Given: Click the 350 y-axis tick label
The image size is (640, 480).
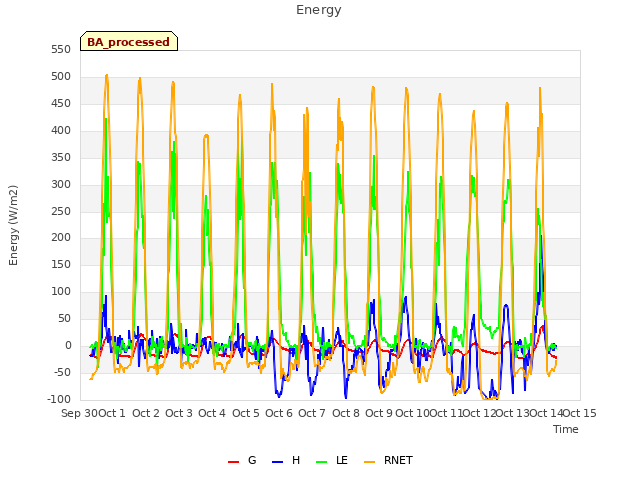Looking at the screenshot, I should point(61,158).
